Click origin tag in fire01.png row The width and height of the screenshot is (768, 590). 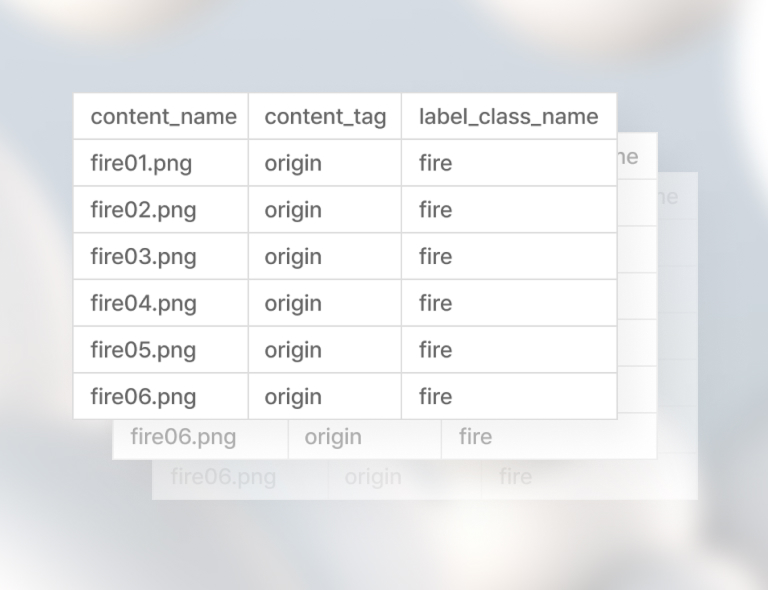tap(293, 164)
